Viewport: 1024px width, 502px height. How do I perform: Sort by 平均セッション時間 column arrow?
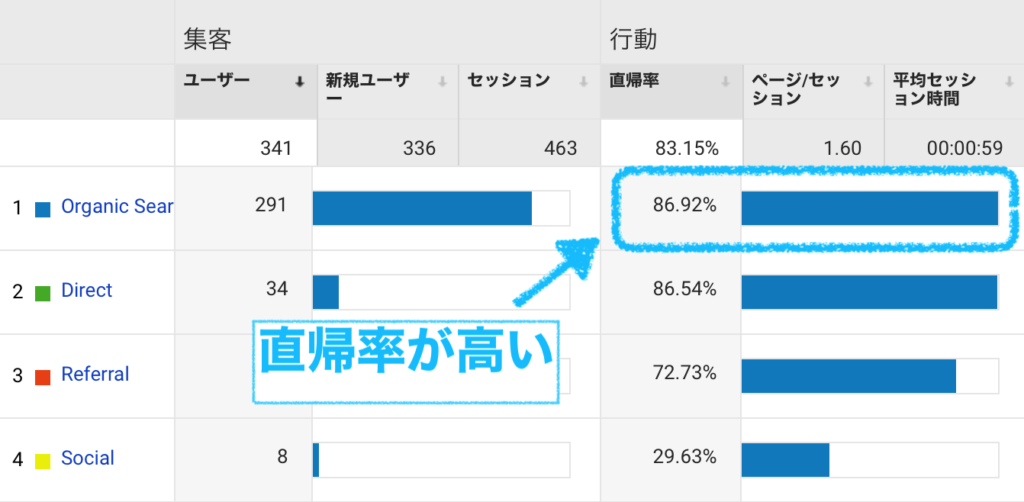1010,83
